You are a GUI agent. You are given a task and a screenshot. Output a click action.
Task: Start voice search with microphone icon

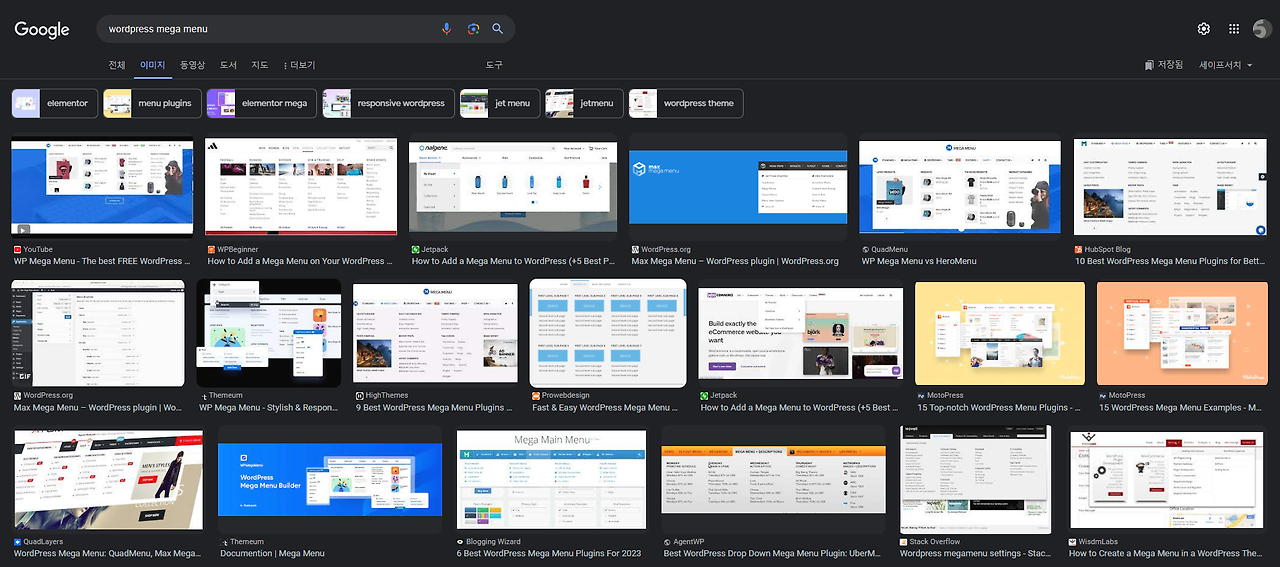447,29
